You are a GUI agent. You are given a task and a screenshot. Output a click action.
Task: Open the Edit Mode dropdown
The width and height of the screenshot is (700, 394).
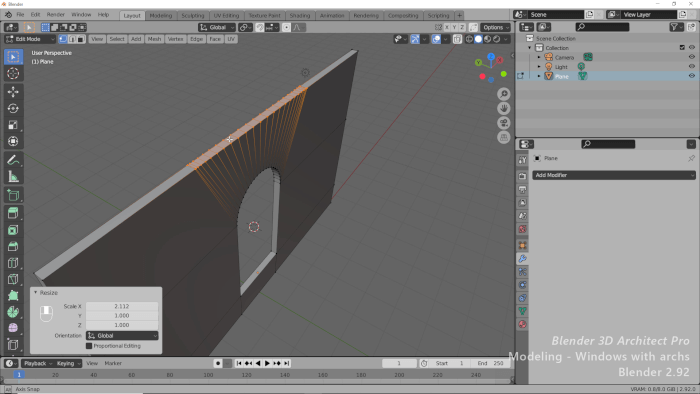(x=30, y=39)
